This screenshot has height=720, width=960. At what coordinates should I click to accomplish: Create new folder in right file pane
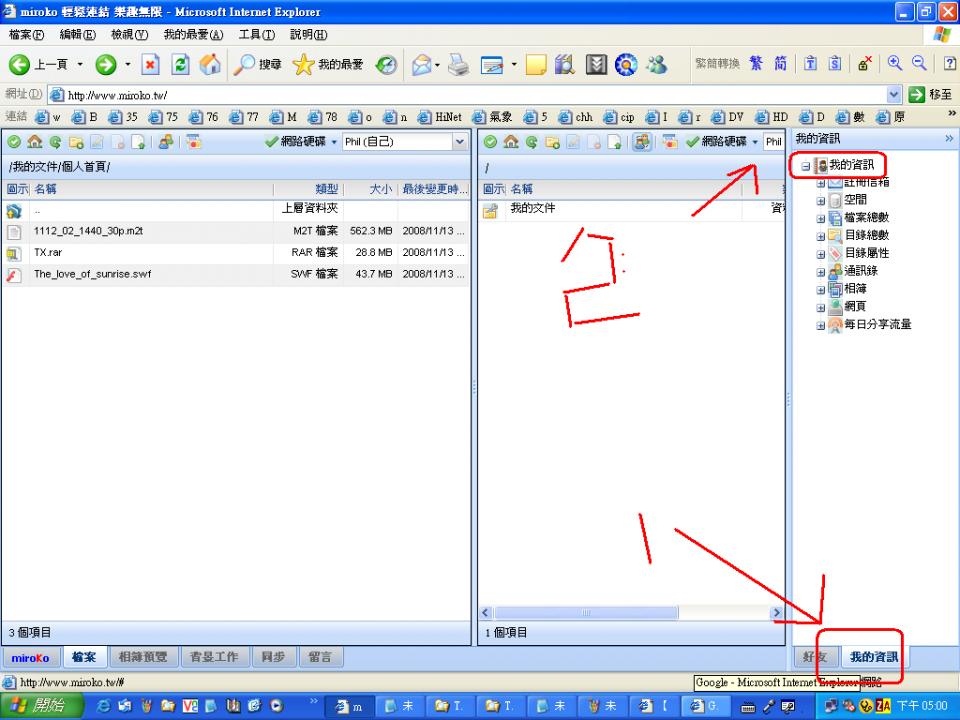pyautogui.click(x=552, y=142)
